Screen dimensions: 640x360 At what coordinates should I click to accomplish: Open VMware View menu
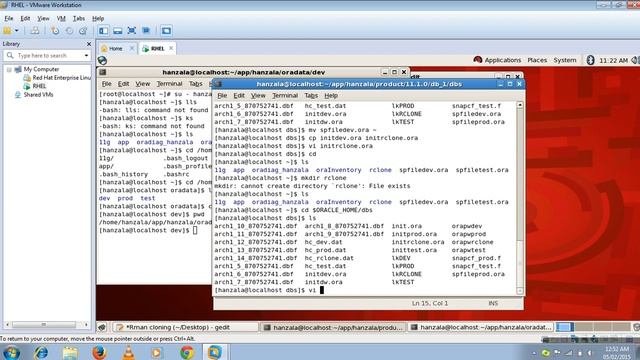point(43,18)
